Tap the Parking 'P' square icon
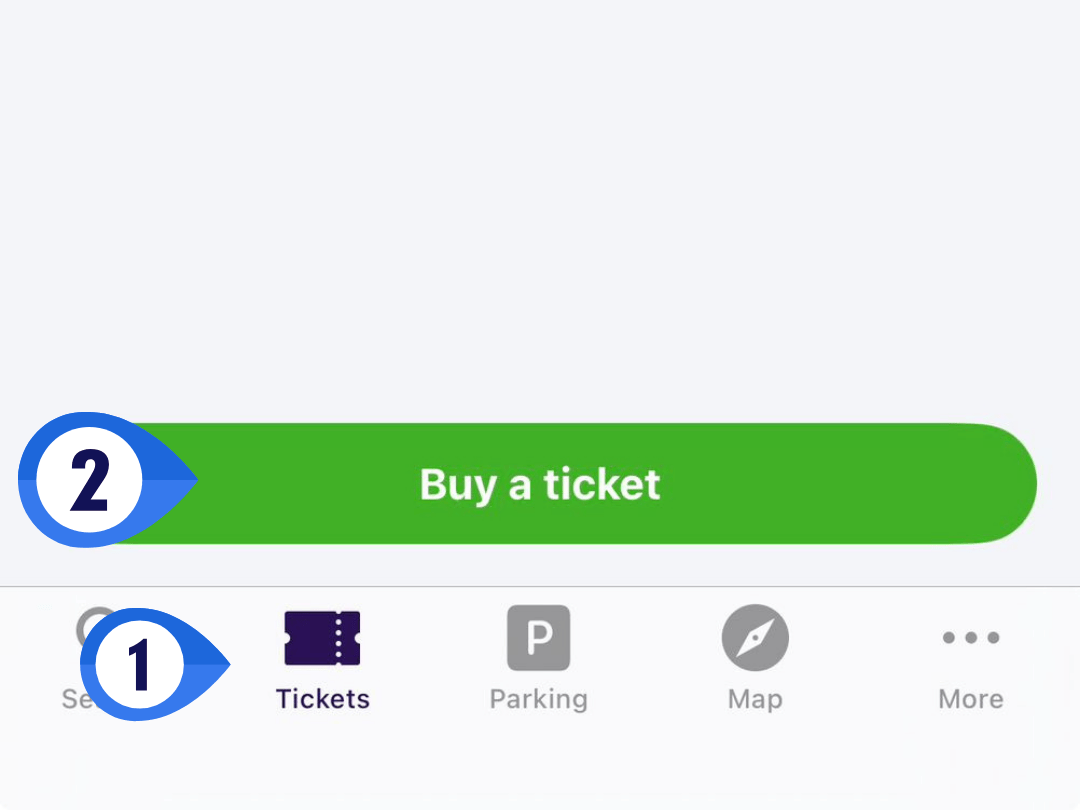This screenshot has width=1080, height=810. [x=538, y=637]
